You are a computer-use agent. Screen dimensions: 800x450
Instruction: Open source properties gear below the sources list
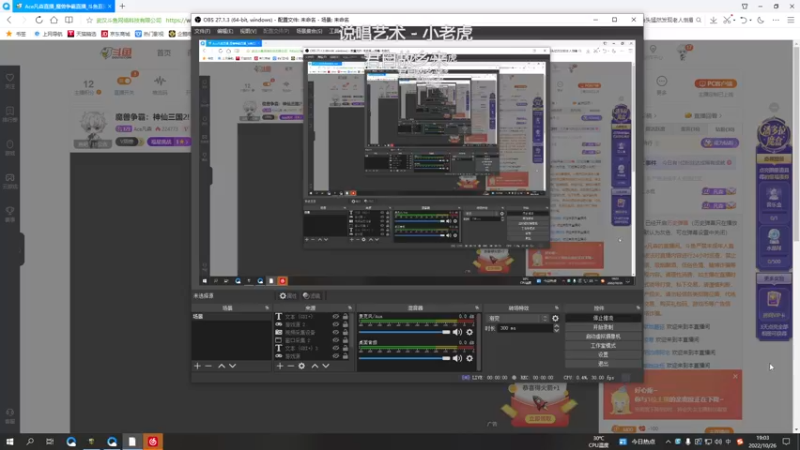302,366
